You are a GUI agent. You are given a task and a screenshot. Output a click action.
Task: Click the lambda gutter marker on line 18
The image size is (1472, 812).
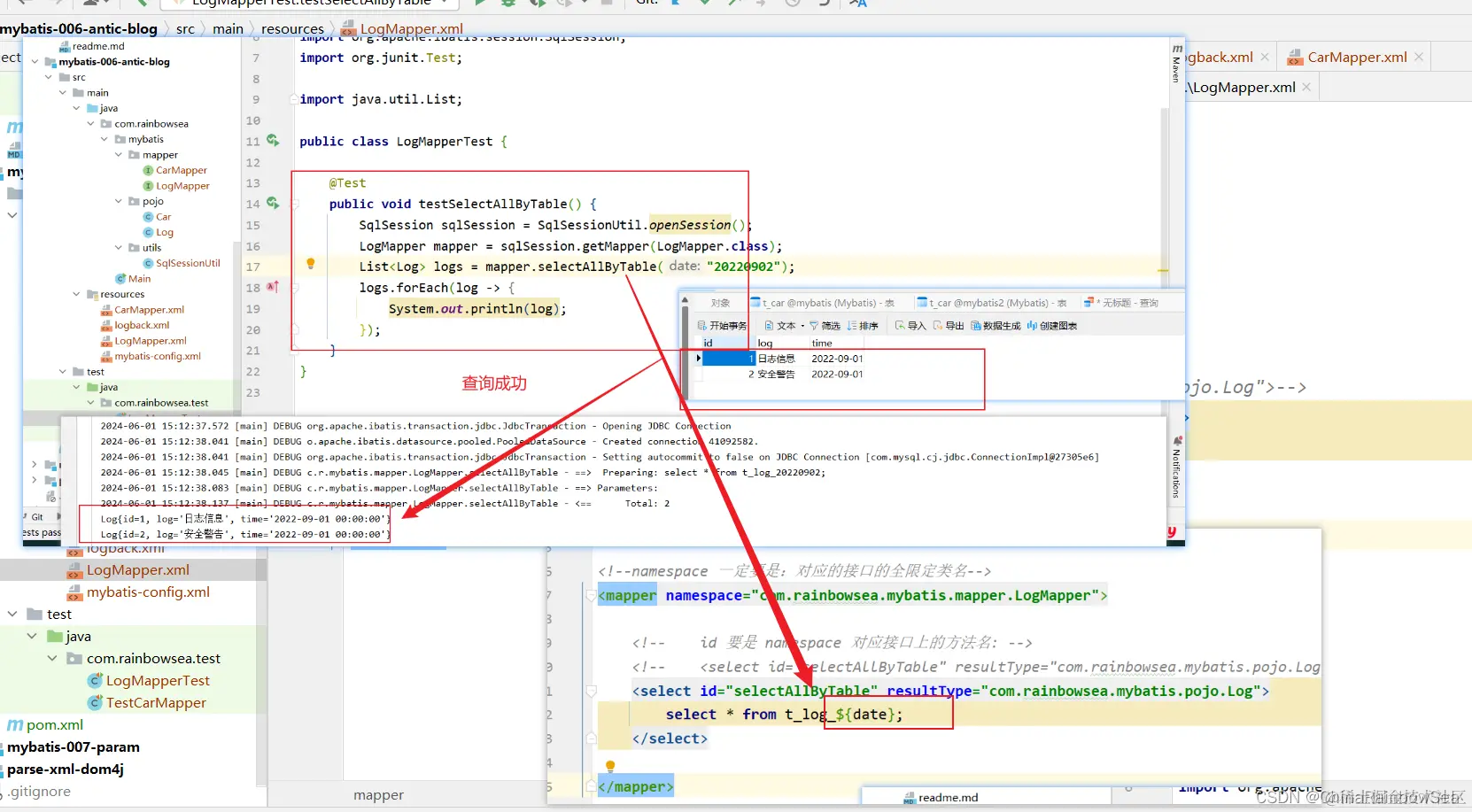click(x=273, y=287)
